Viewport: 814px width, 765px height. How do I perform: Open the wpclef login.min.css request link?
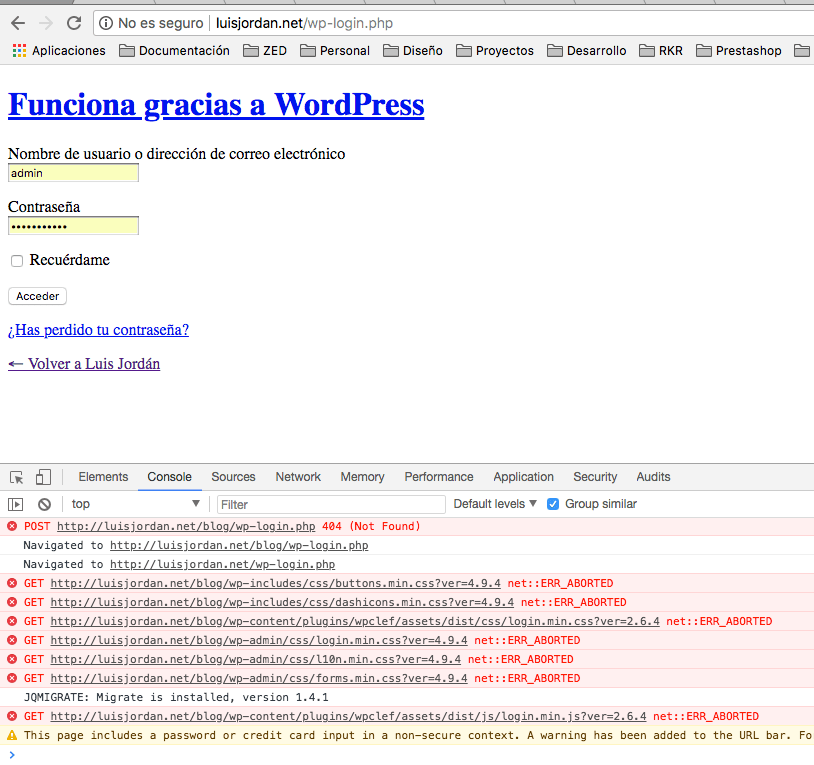(355, 621)
